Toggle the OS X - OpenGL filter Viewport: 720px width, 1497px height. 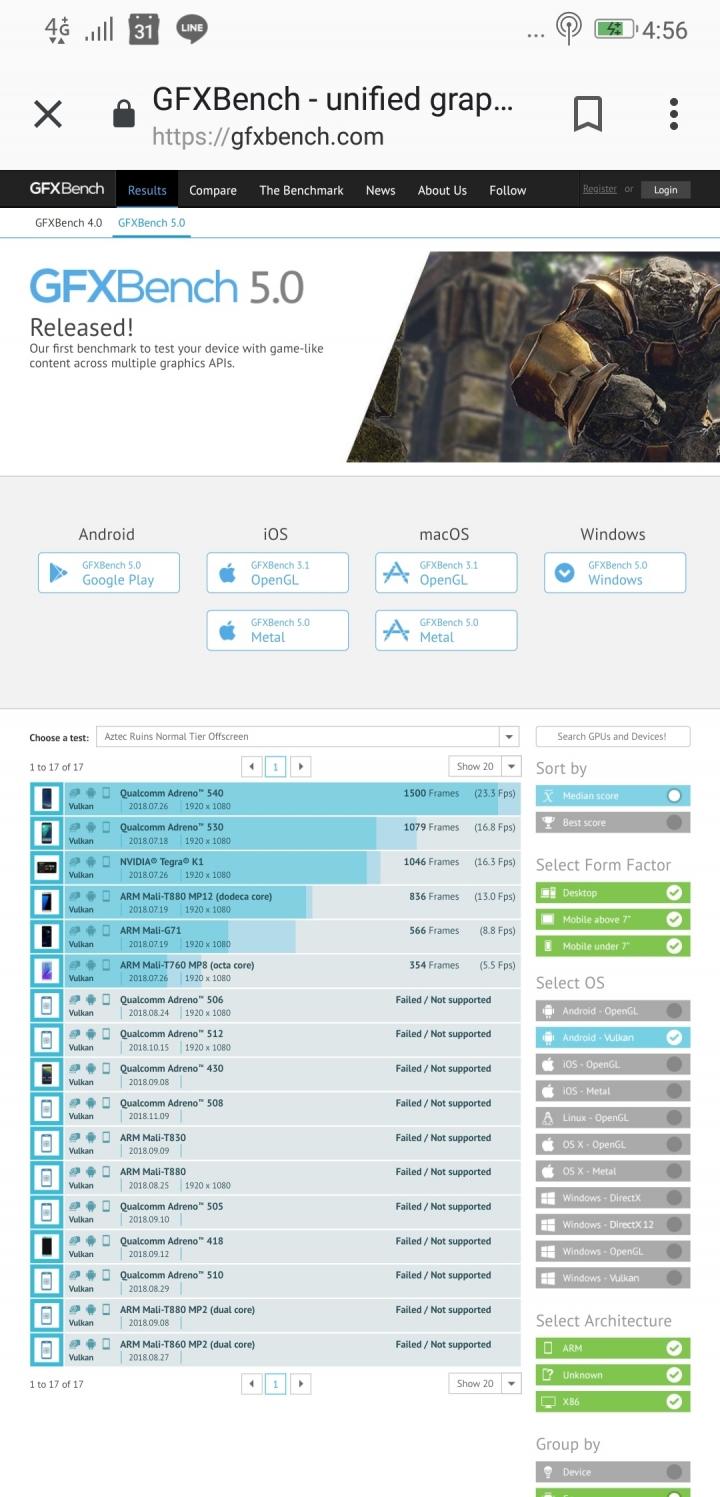coord(613,1144)
